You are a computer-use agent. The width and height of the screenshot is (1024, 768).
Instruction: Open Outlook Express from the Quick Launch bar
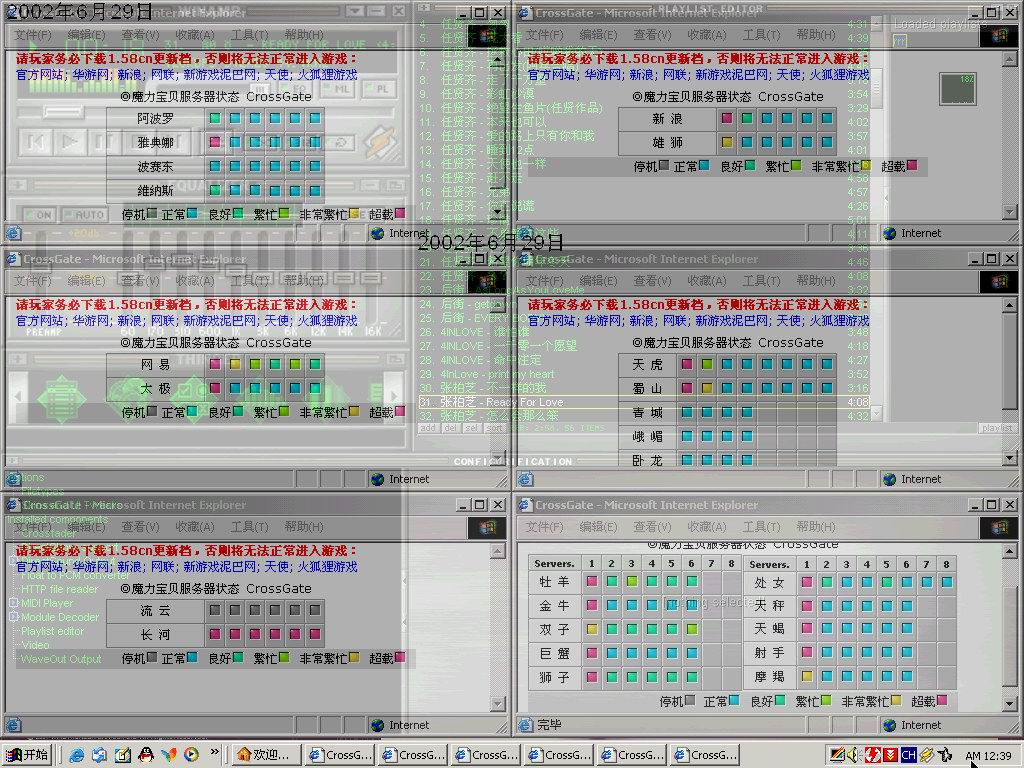[x=99, y=755]
